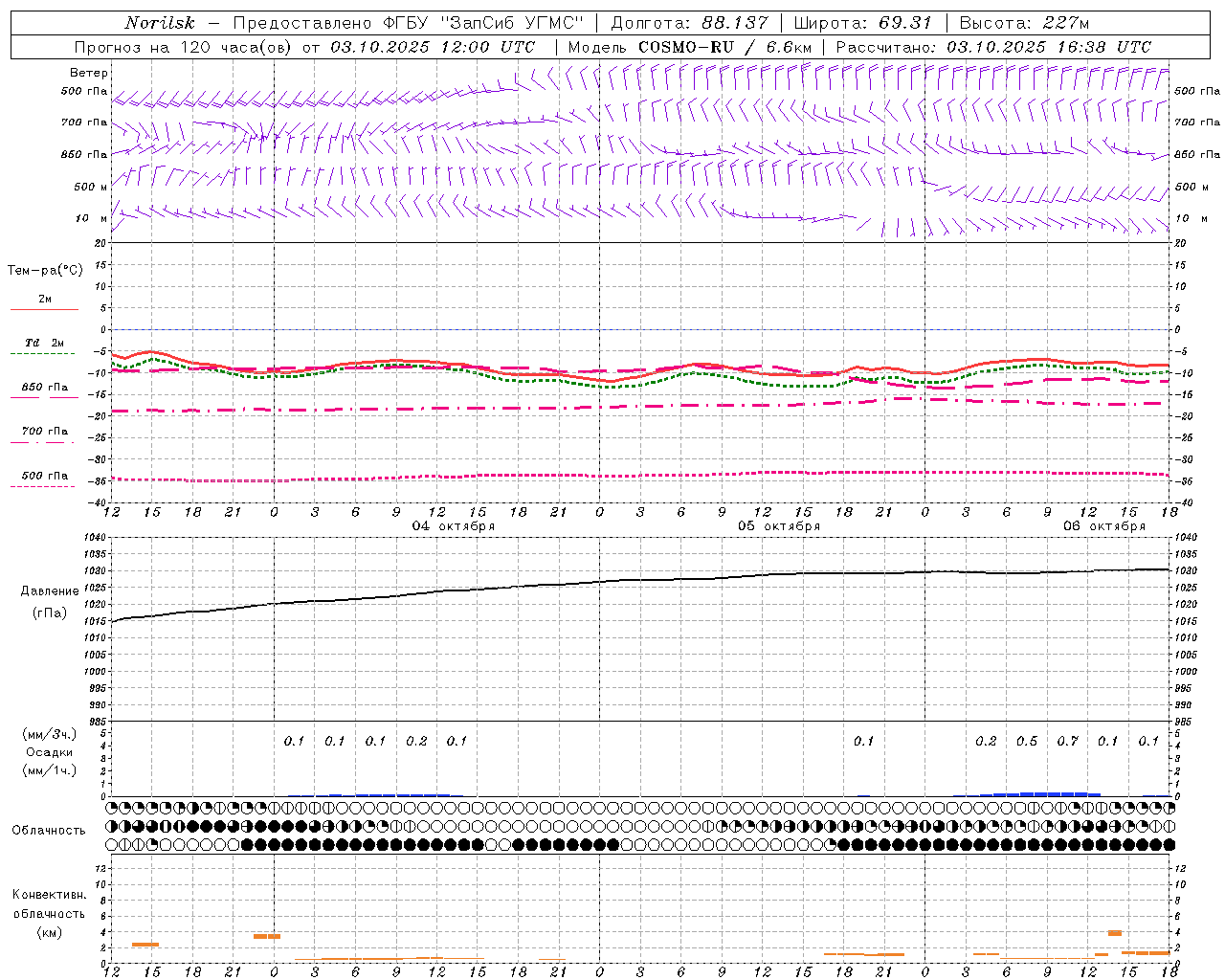The width and height of the screenshot is (1225, 980).
Task: Click the "0.7" precipitation amount value
Action: pos(1068,742)
